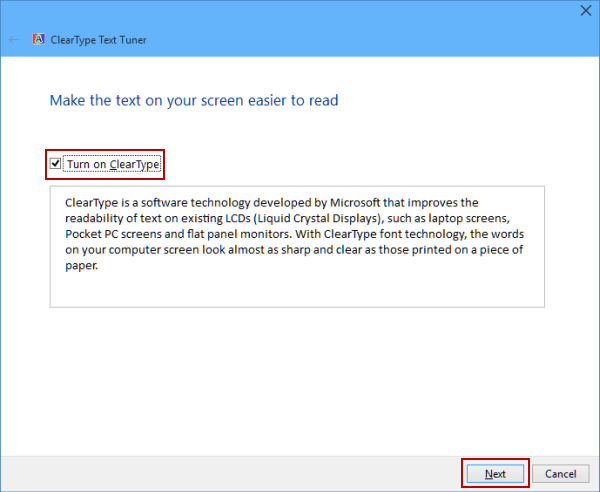Click the Next button

click(x=495, y=474)
